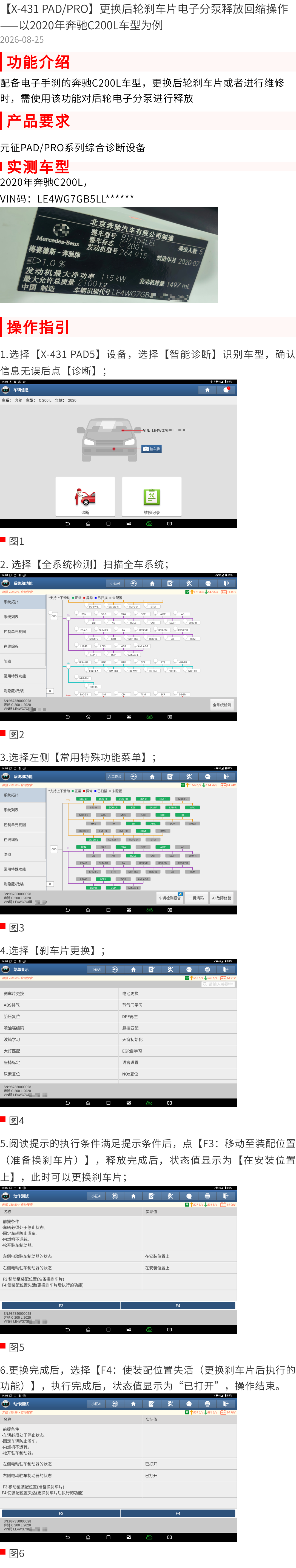Image resolution: width=296 pixels, height=1568 pixels.
Task: Select DPF再生 menu item
Action: (x=178, y=1017)
